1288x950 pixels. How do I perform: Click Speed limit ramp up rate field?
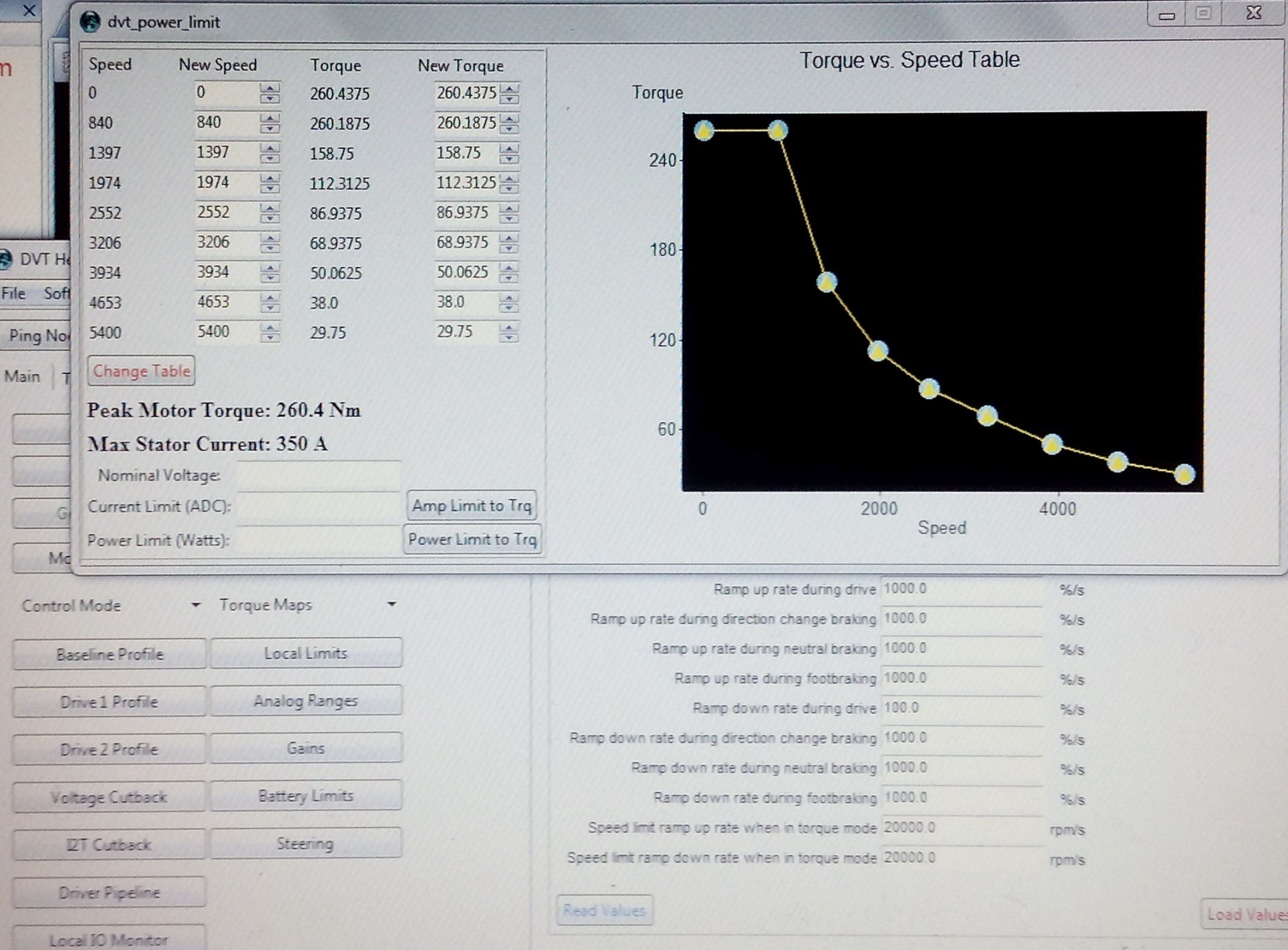click(x=962, y=827)
